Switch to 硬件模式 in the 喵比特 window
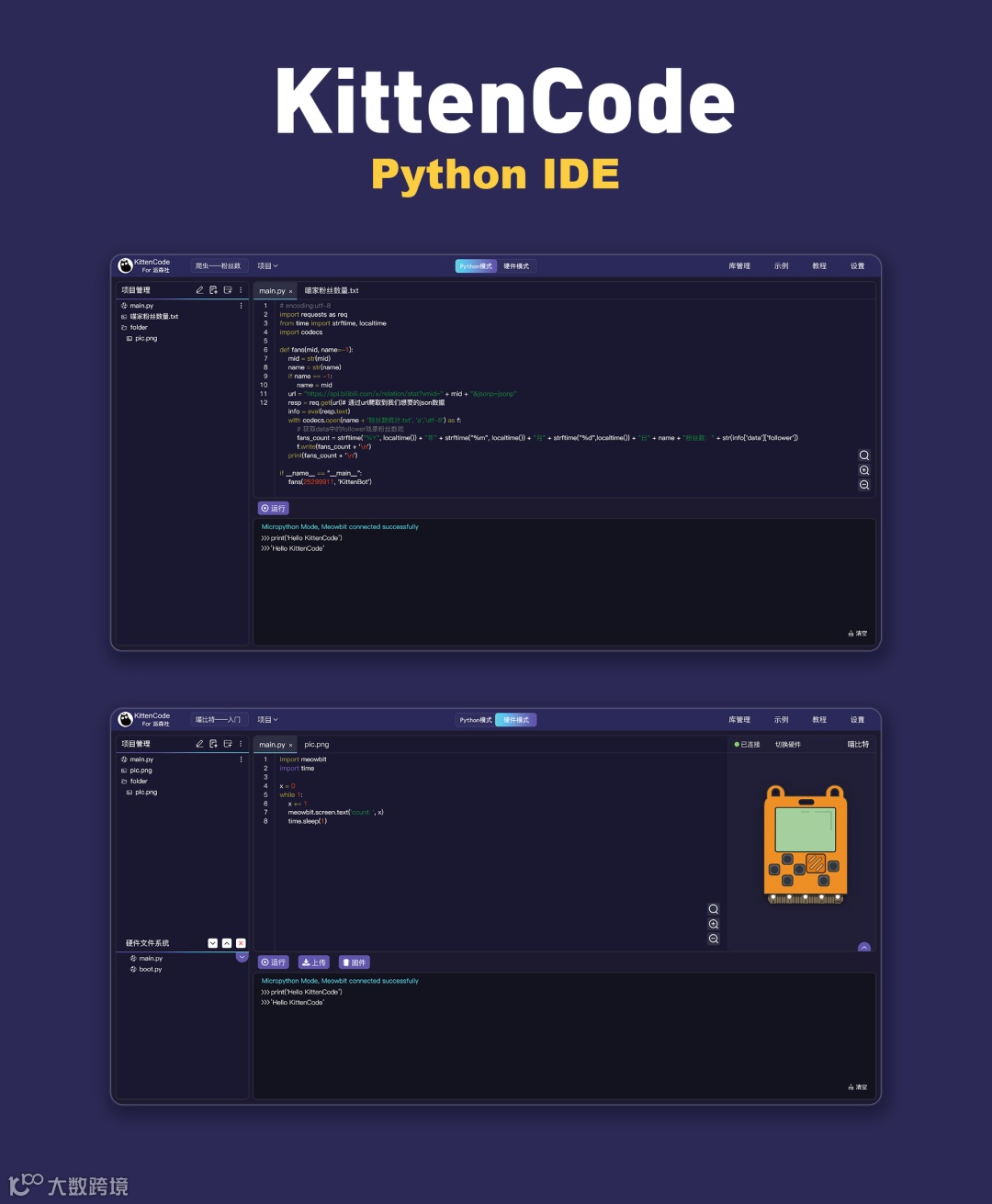 tap(516, 720)
